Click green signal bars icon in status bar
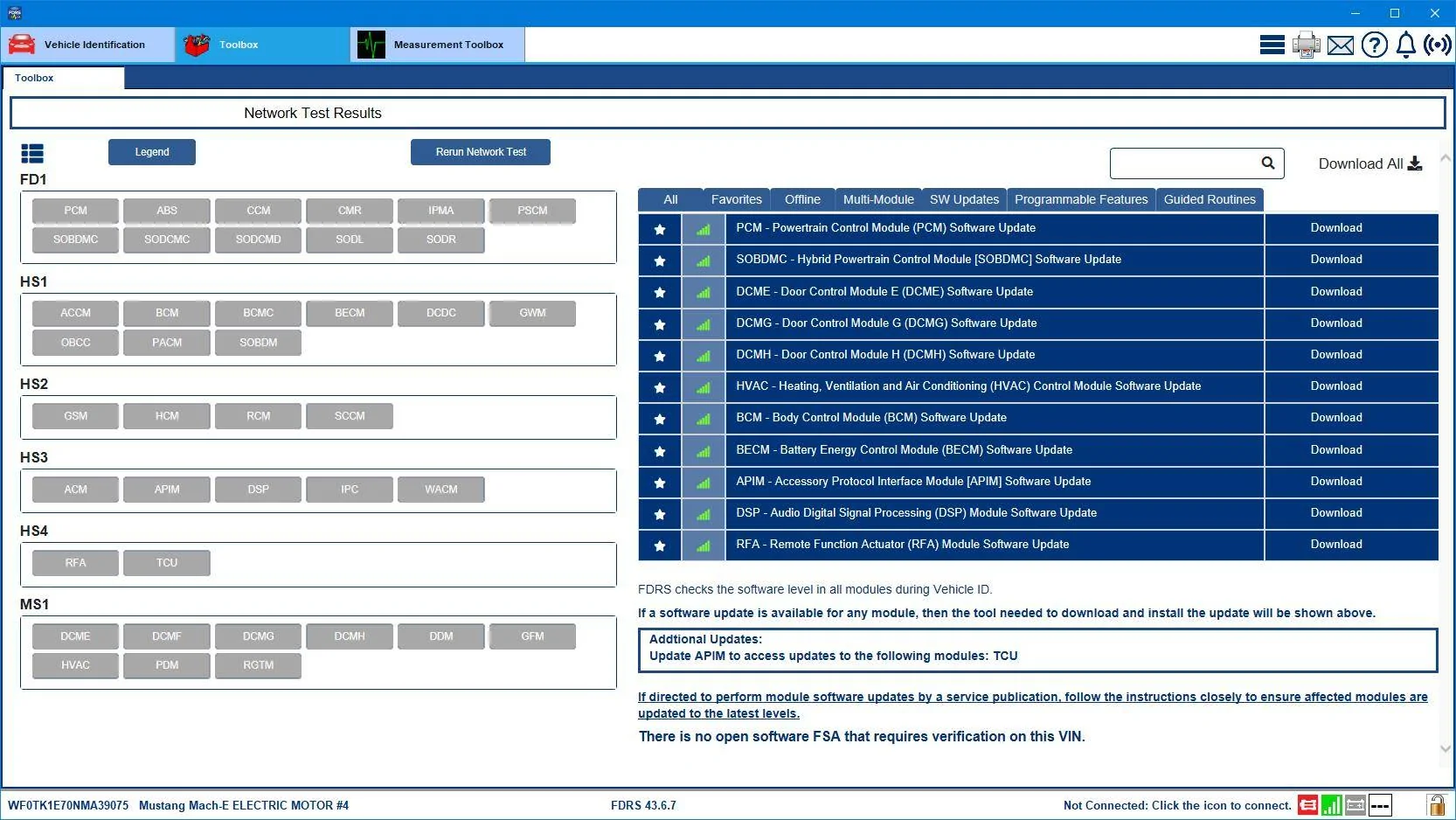The width and height of the screenshot is (1456, 820). pyautogui.click(x=1331, y=805)
